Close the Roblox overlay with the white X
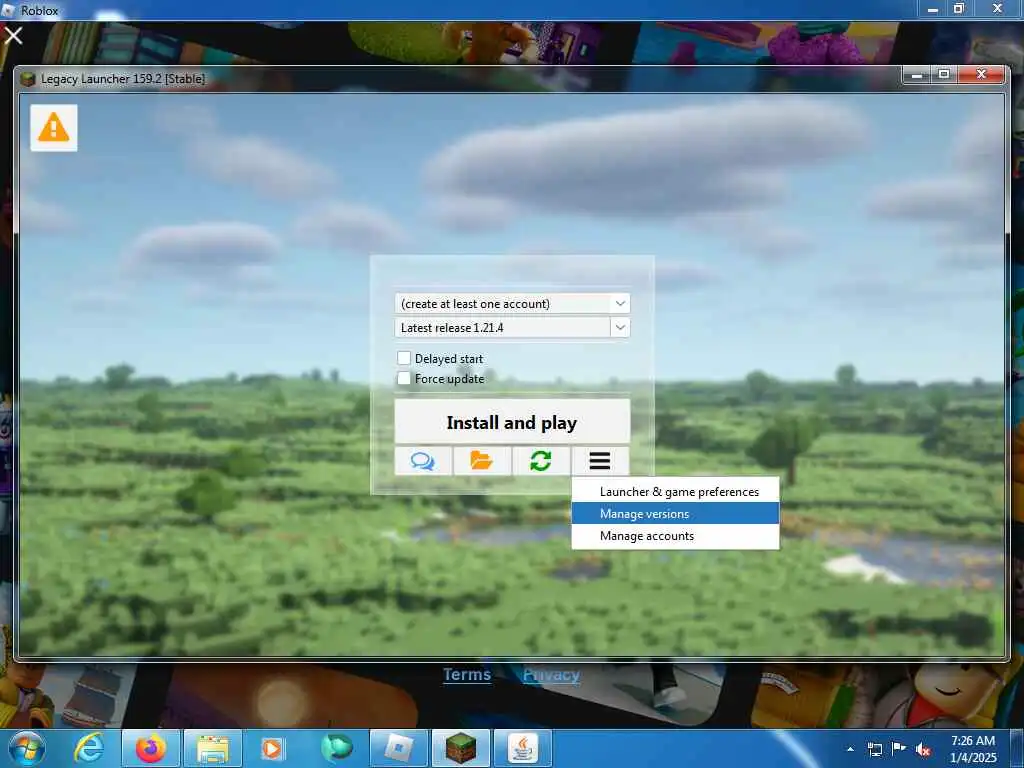The width and height of the screenshot is (1024, 768). [x=13, y=35]
